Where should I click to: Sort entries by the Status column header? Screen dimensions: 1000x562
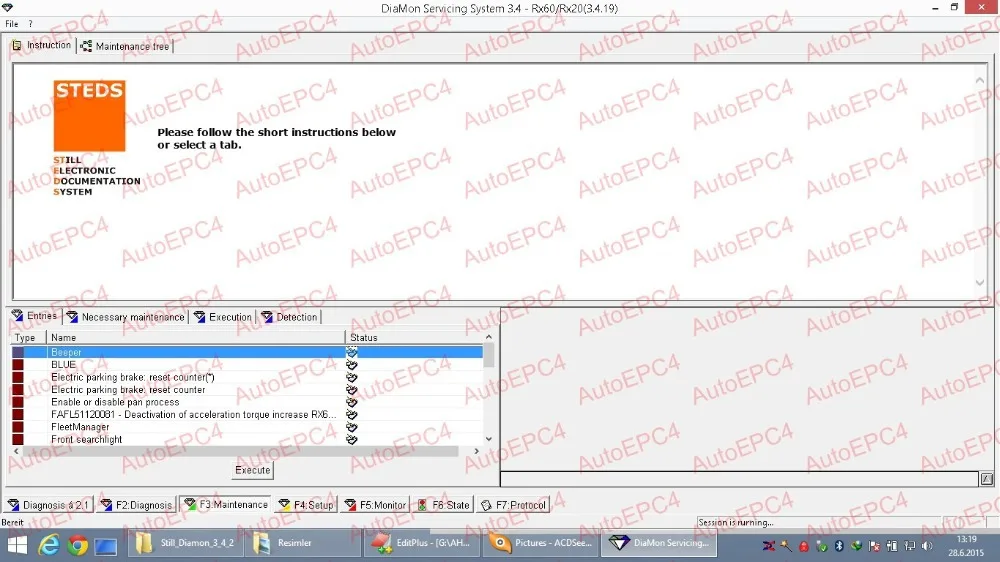tap(414, 337)
